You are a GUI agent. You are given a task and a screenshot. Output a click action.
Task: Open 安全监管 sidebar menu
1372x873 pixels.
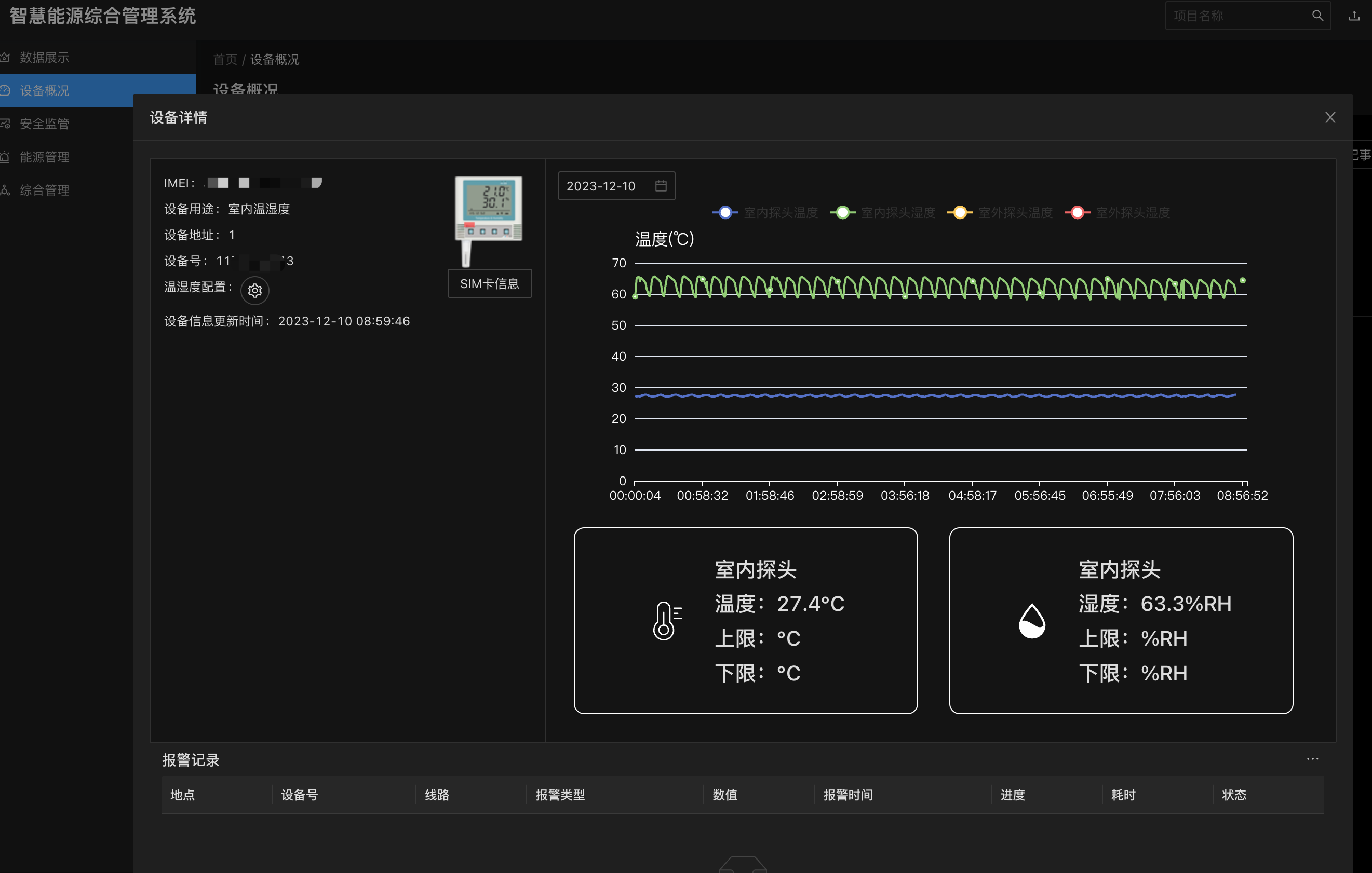[45, 124]
